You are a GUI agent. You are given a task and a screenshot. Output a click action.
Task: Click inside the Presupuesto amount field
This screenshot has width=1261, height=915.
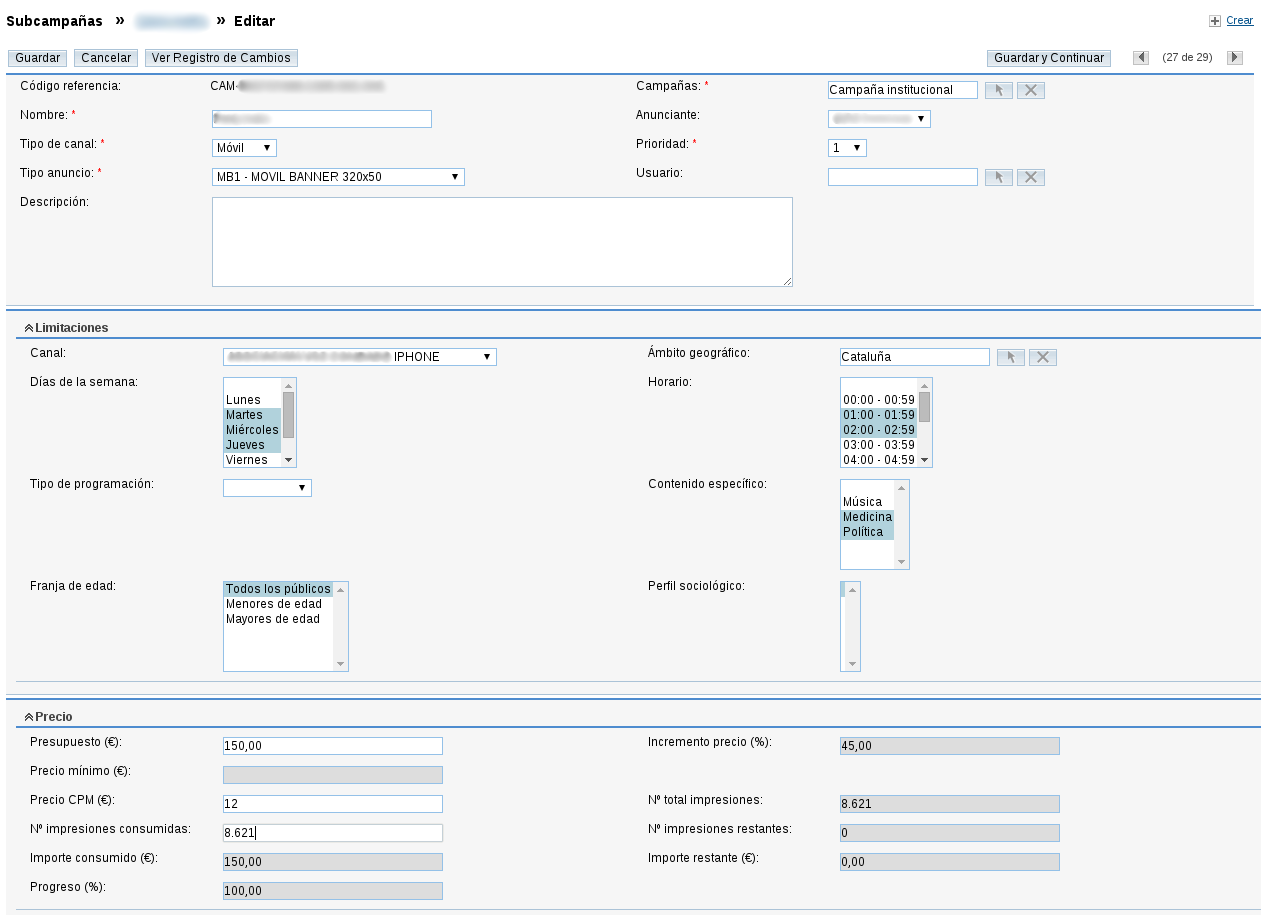click(x=330, y=745)
